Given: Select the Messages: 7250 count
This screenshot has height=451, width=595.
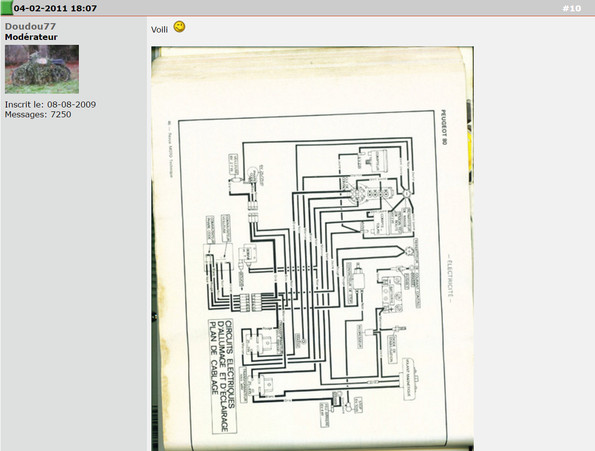Looking at the screenshot, I should point(38,114).
